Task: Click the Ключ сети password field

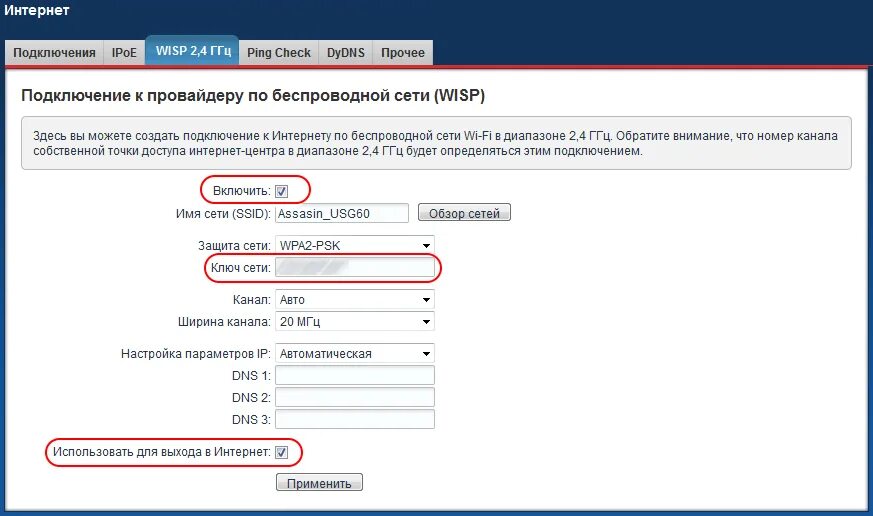Action: tap(355, 268)
